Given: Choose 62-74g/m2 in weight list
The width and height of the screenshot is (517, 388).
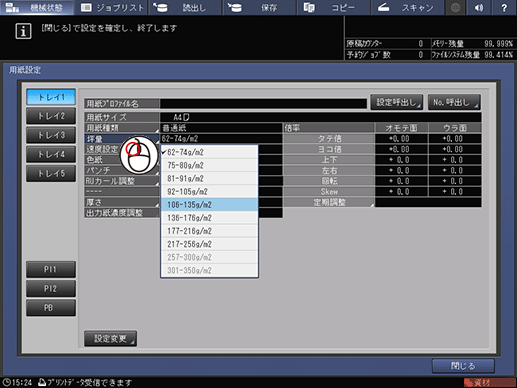Looking at the screenshot, I should tap(209, 152).
